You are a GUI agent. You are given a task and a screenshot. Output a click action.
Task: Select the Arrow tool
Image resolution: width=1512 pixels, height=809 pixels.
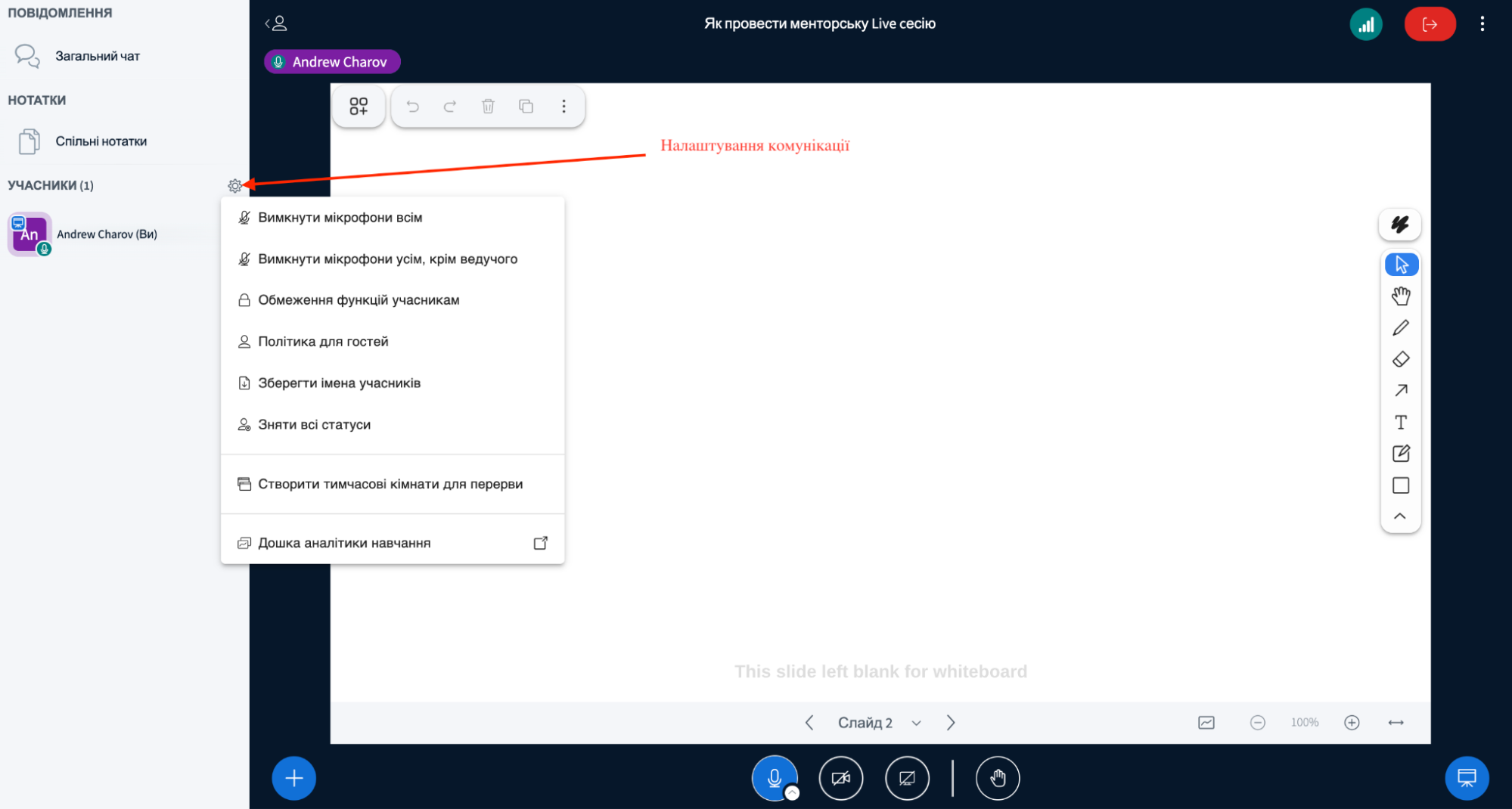(1400, 390)
